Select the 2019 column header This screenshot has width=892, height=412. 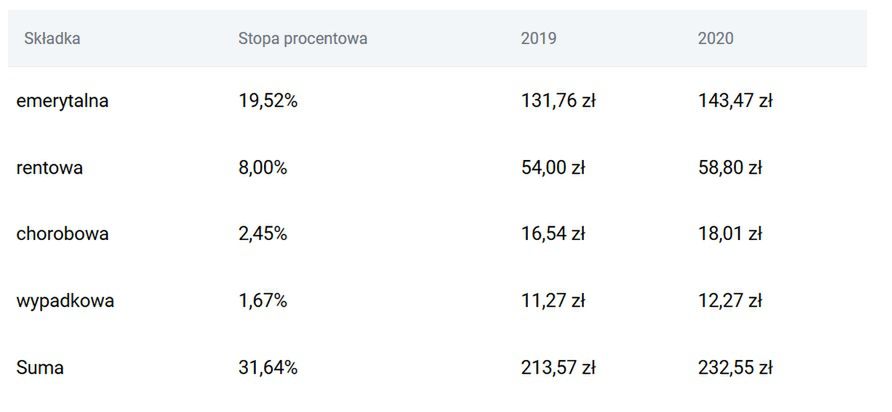tap(539, 39)
